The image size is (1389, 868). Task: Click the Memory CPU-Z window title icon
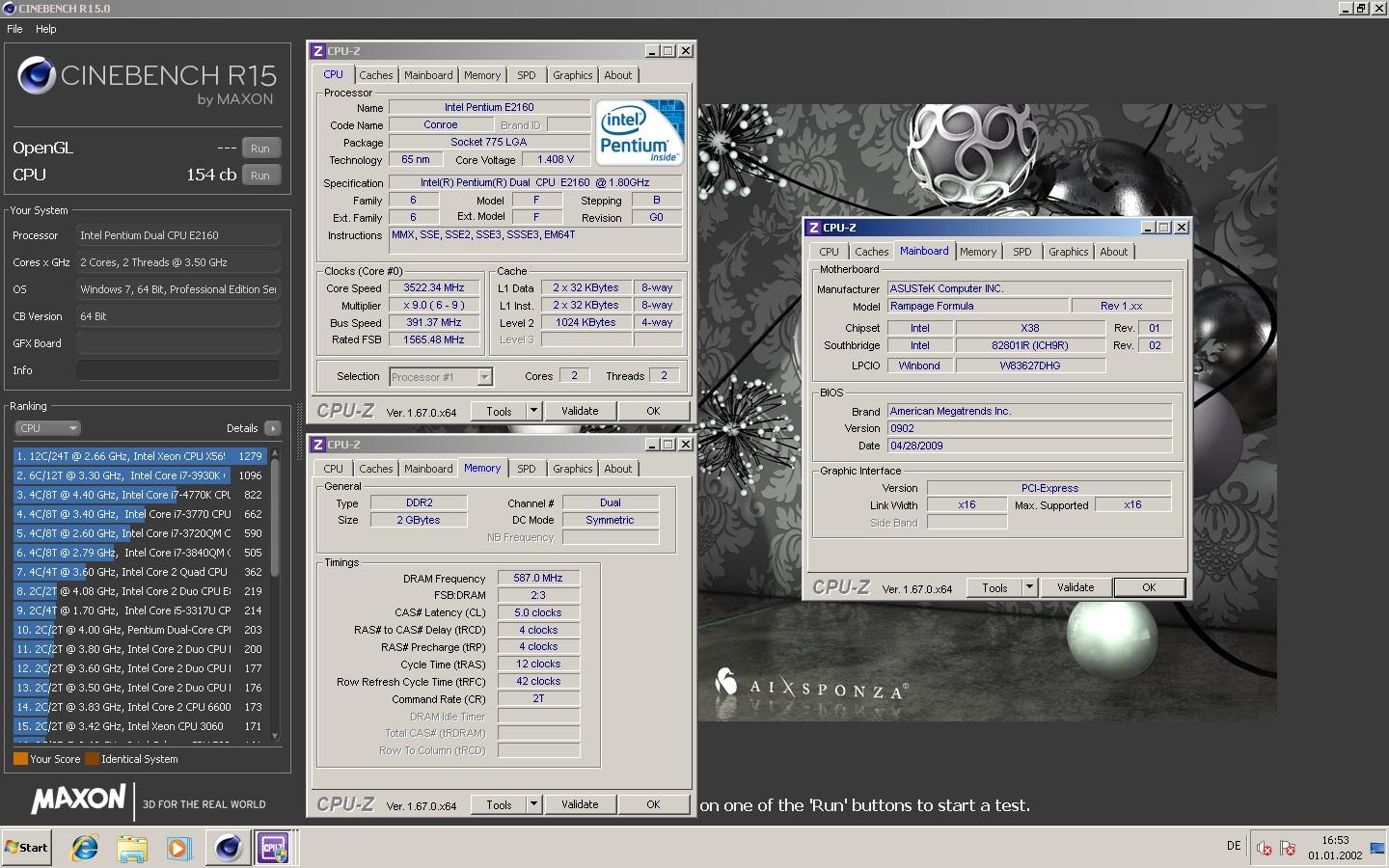pyautogui.click(x=317, y=445)
